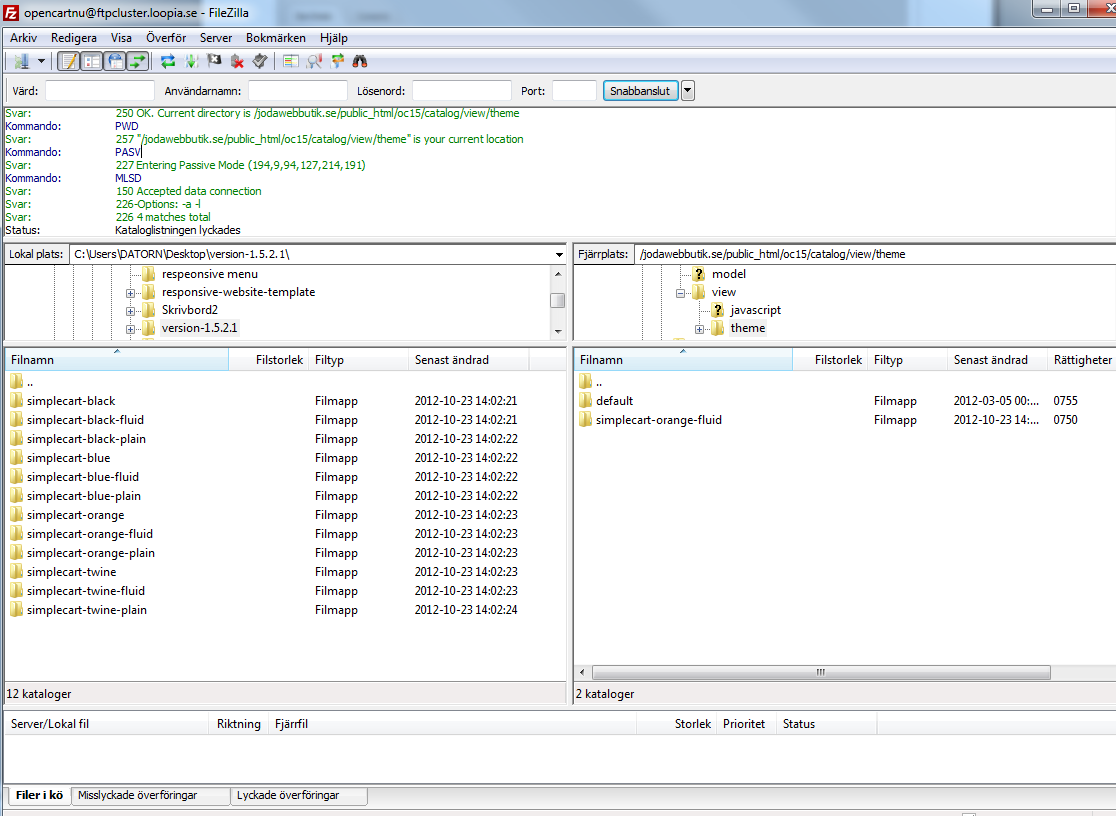Disconnect from the current server
Viewport: 1116px width, 816px height.
click(237, 61)
